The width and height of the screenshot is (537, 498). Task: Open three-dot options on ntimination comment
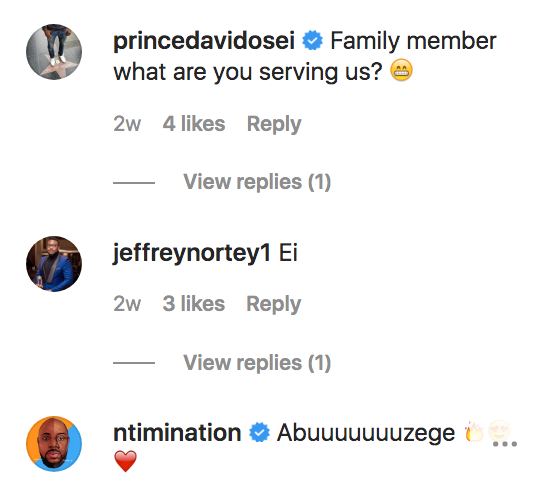[x=505, y=444]
